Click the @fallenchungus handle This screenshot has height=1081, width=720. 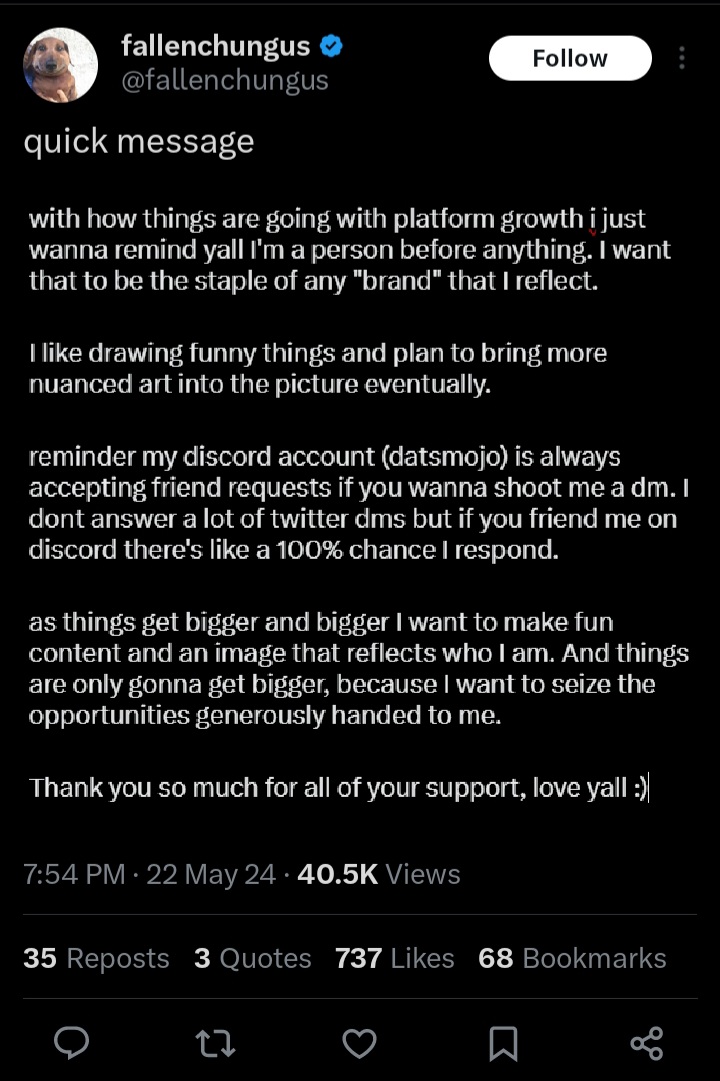tap(224, 80)
